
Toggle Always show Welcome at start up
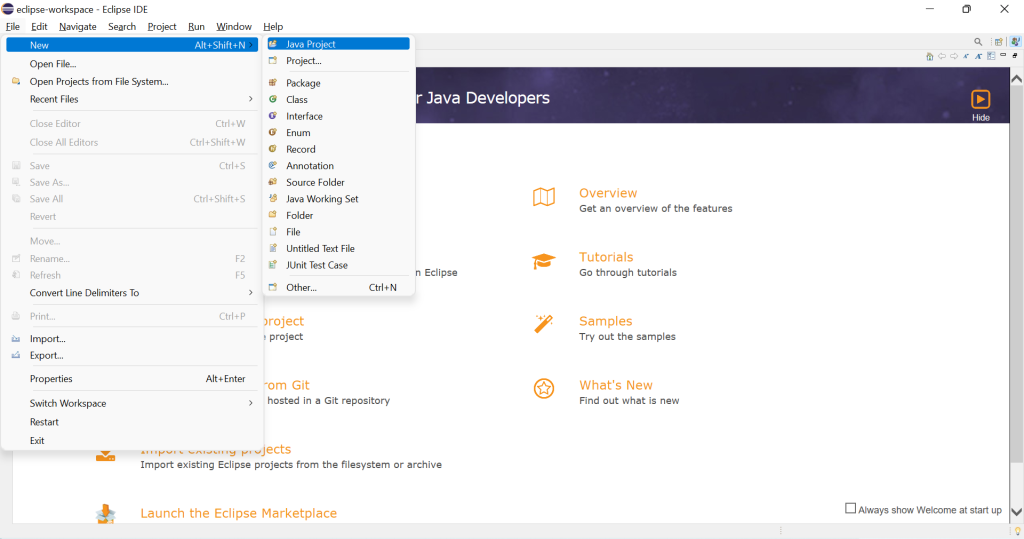click(851, 509)
